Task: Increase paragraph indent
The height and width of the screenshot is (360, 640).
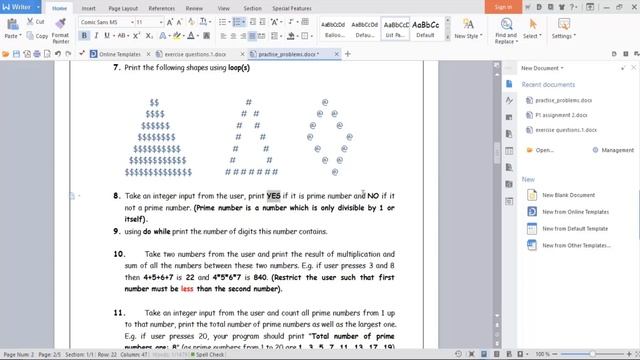Action: point(262,22)
